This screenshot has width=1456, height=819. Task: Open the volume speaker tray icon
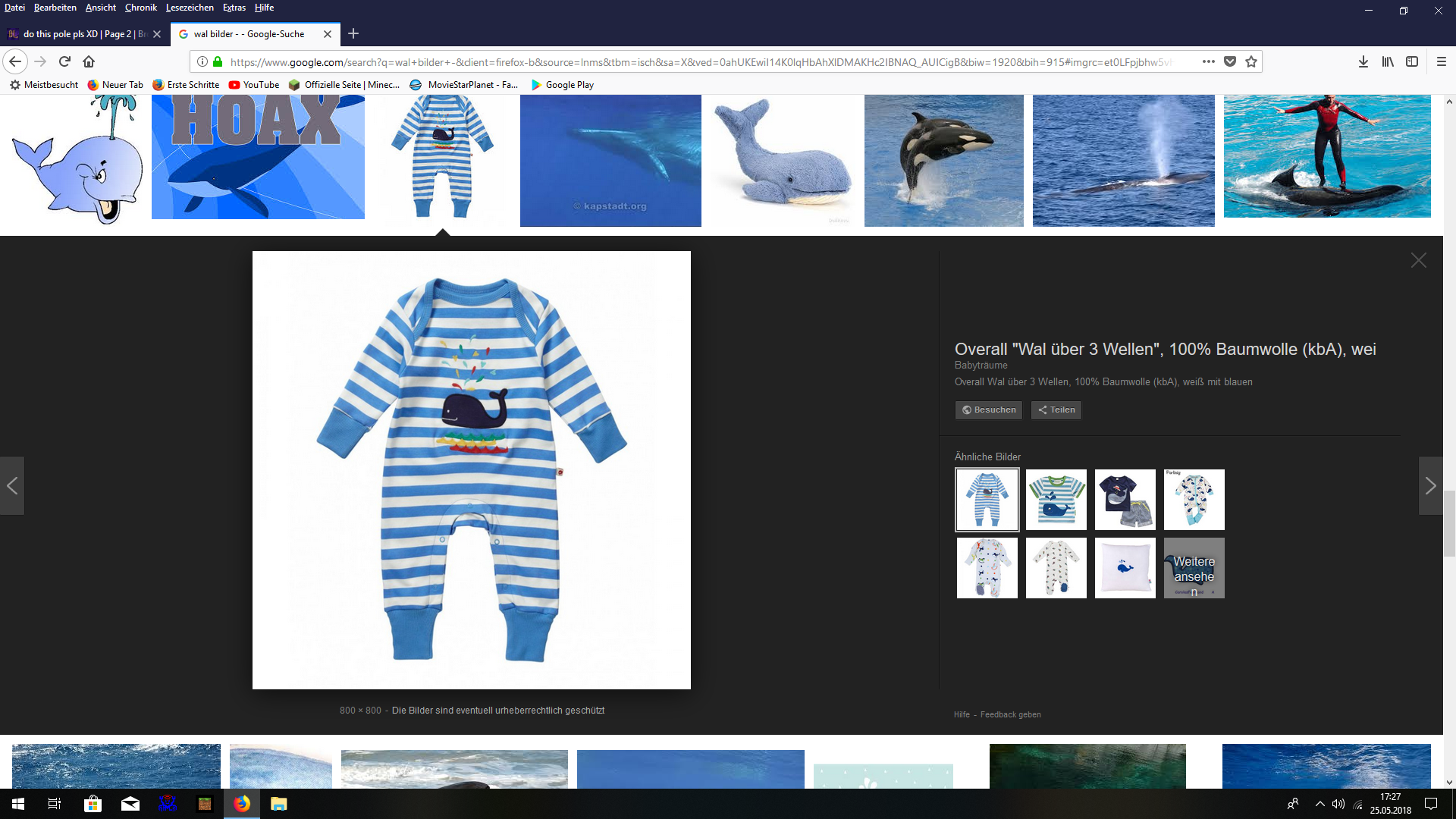click(1338, 804)
